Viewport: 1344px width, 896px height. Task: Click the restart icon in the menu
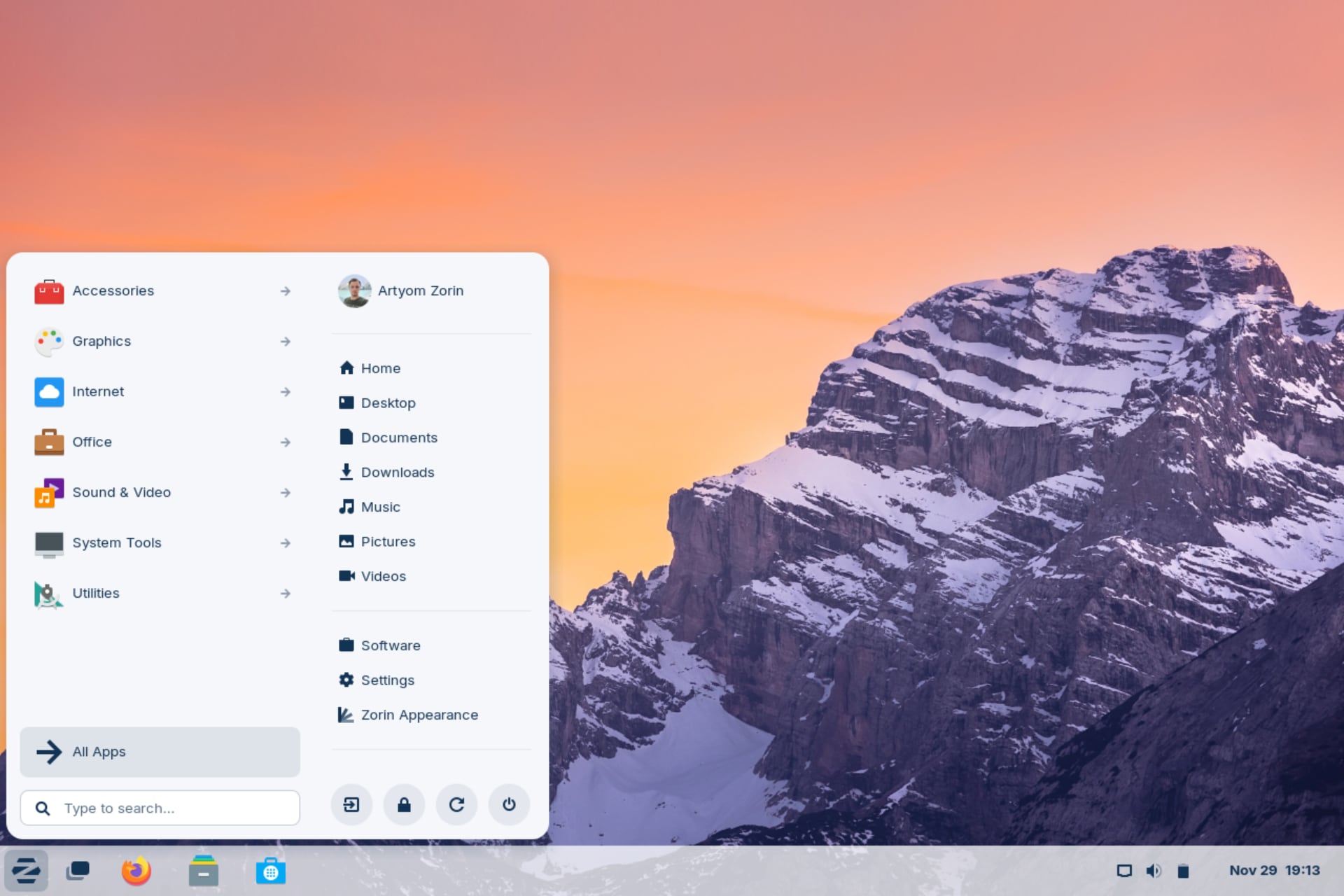click(456, 804)
